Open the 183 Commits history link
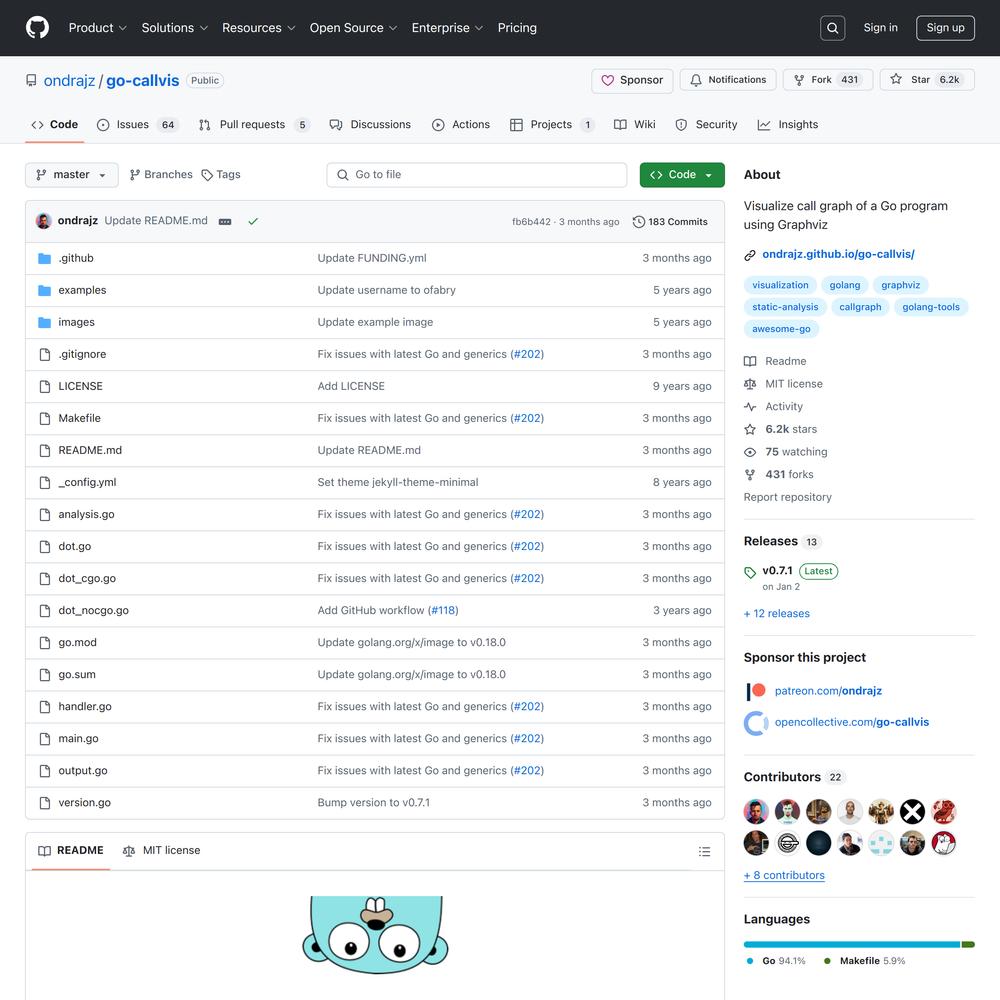The height and width of the screenshot is (1000, 1000). coord(670,222)
